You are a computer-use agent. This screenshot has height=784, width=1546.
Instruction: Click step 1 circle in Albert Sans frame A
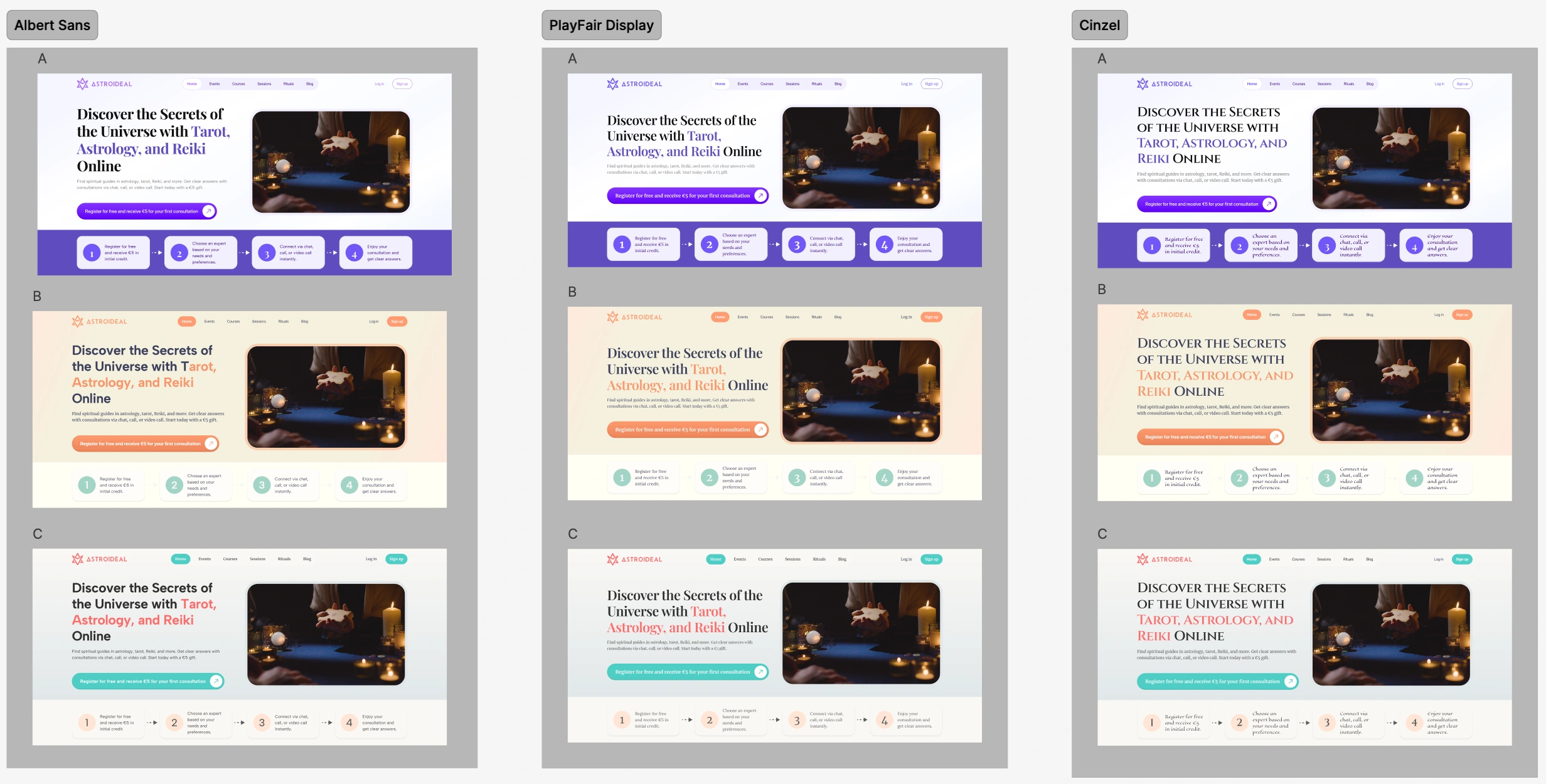coord(92,253)
